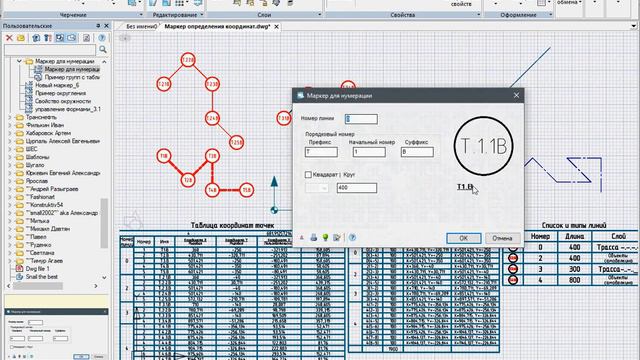This screenshot has height=360, width=640.
Task: Open the disabled dropdown beside the 400 field
Action: 317,188
